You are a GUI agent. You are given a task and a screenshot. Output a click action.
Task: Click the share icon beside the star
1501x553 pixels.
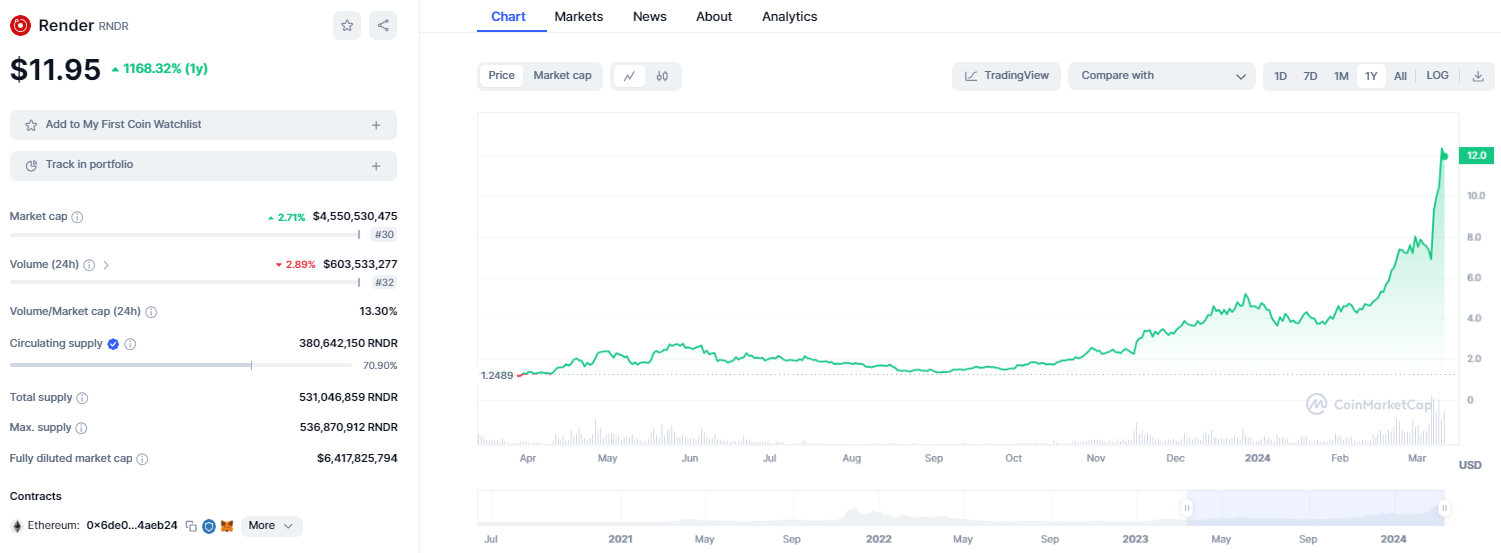(x=383, y=26)
